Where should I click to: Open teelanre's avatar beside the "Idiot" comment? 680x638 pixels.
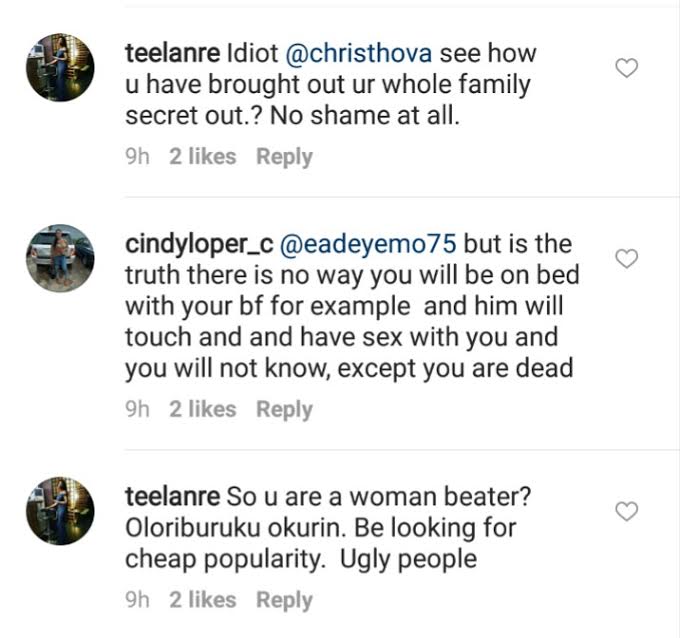pyautogui.click(x=60, y=66)
